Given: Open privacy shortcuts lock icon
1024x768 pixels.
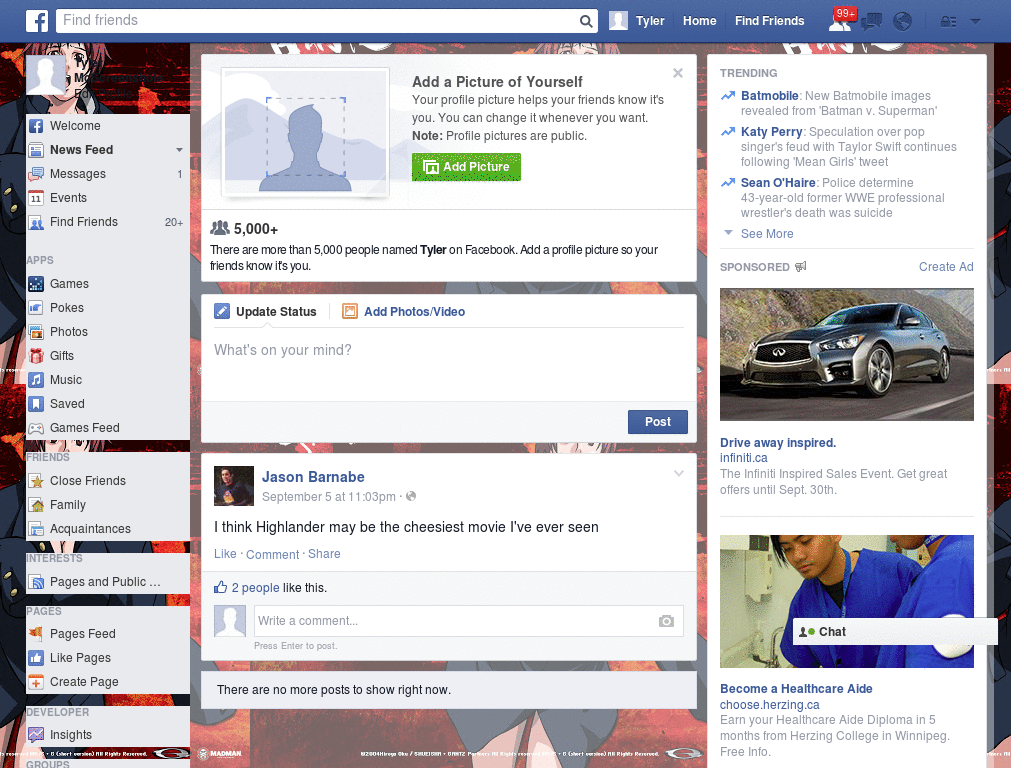Looking at the screenshot, I should tap(948, 22).
